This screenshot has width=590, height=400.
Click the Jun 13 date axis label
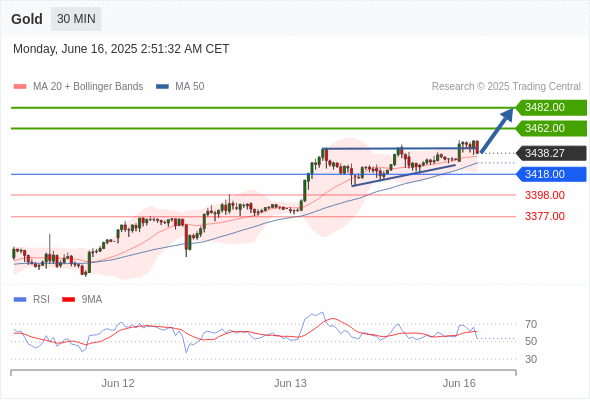coord(290,383)
